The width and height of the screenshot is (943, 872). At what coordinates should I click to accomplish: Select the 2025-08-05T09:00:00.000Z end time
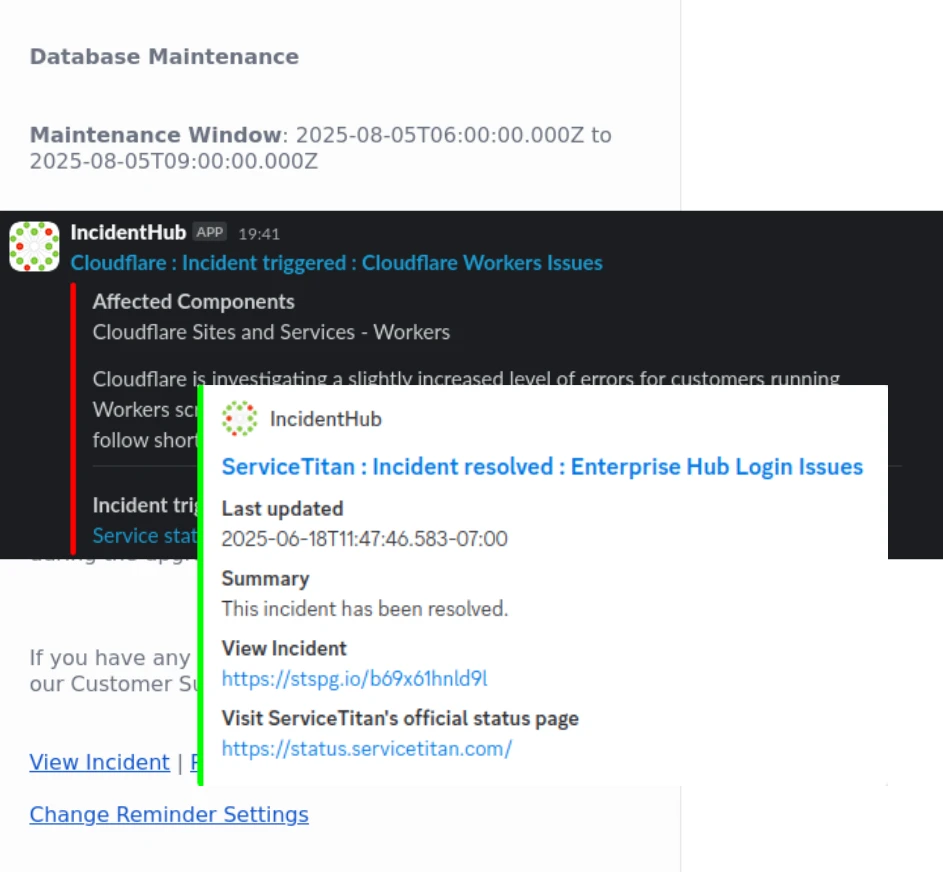[174, 161]
